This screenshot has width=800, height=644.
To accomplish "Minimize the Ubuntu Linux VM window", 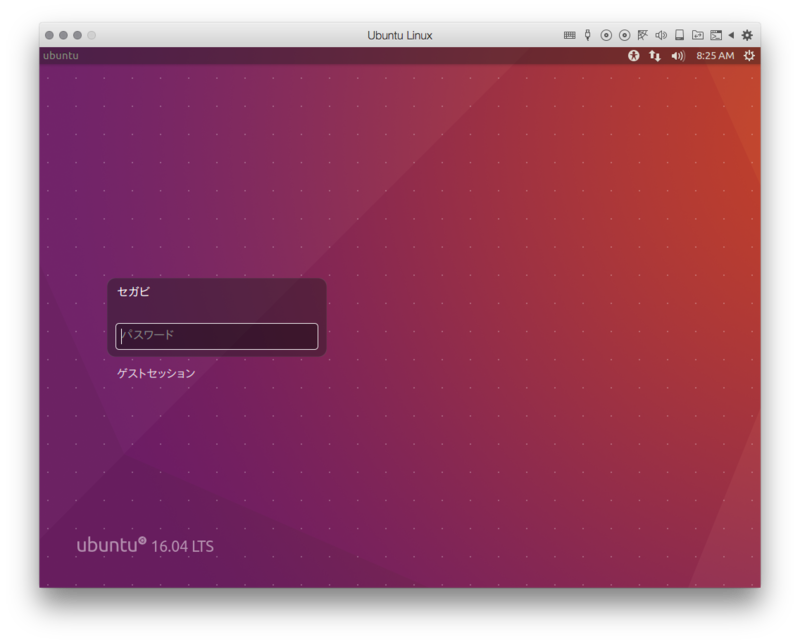I will pyautogui.click(x=63, y=35).
